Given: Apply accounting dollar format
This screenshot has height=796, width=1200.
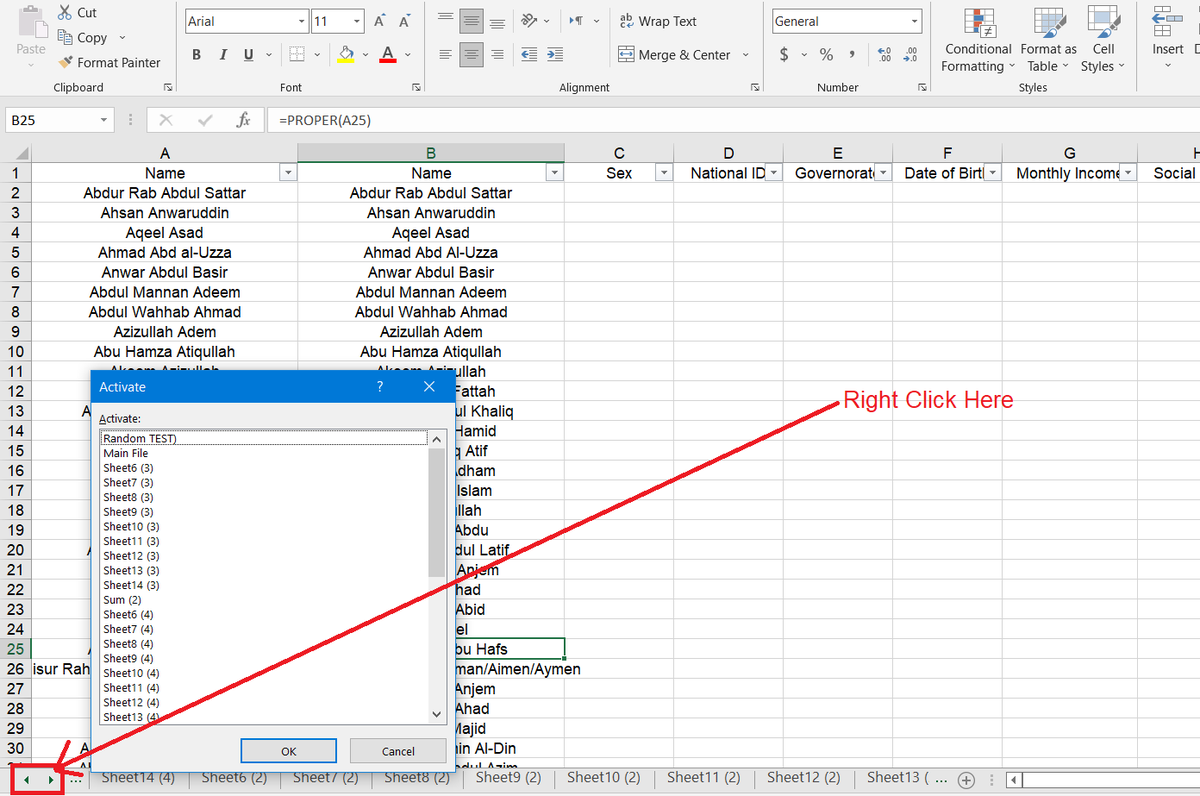Looking at the screenshot, I should tap(784, 55).
